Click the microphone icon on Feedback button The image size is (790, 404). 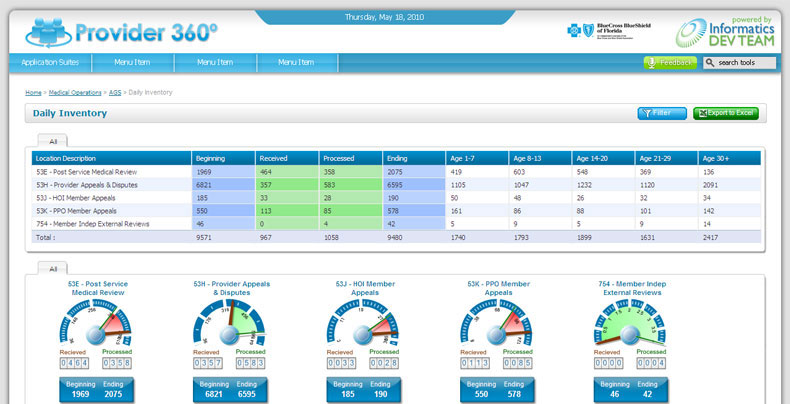click(651, 62)
